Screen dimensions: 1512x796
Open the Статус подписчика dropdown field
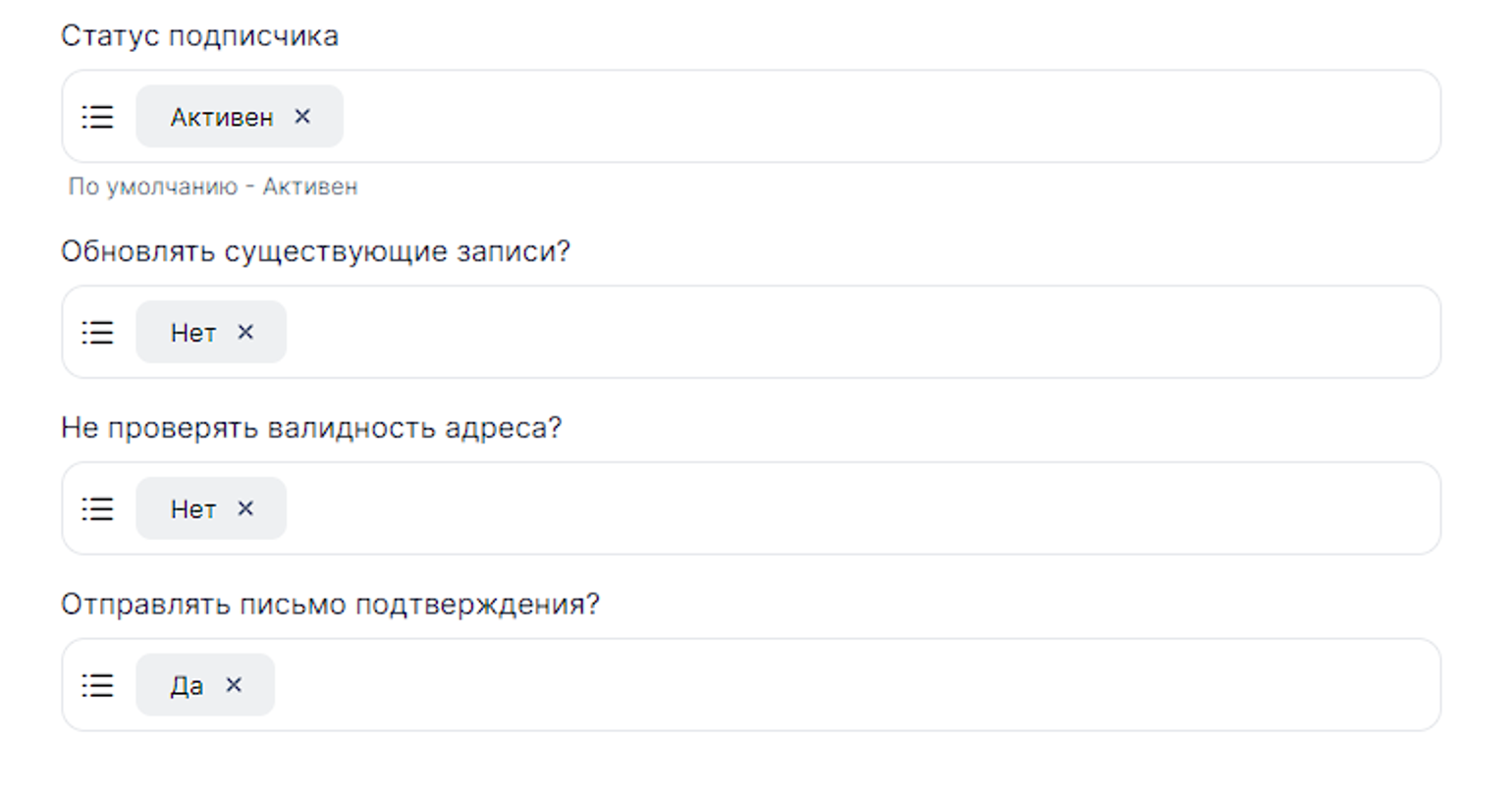pos(884,117)
